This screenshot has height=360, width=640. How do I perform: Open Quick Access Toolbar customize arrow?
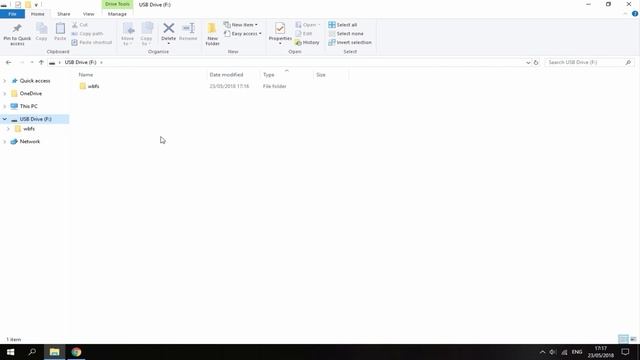pyautogui.click(x=36, y=5)
